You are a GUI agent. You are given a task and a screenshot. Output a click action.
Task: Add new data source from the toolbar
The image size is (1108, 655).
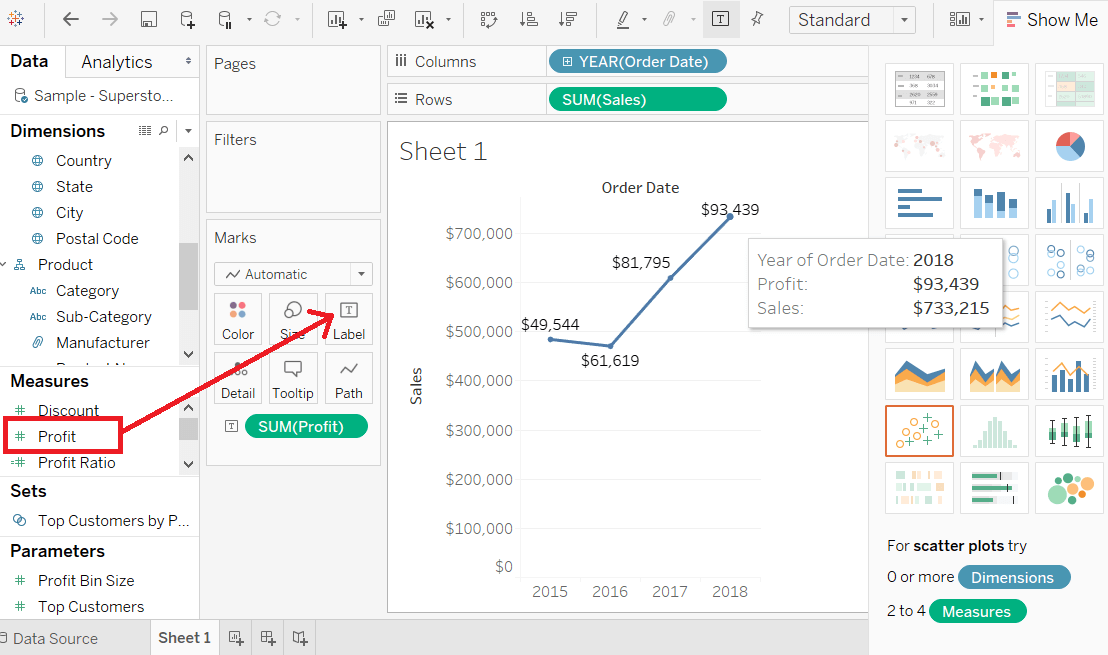[187, 20]
